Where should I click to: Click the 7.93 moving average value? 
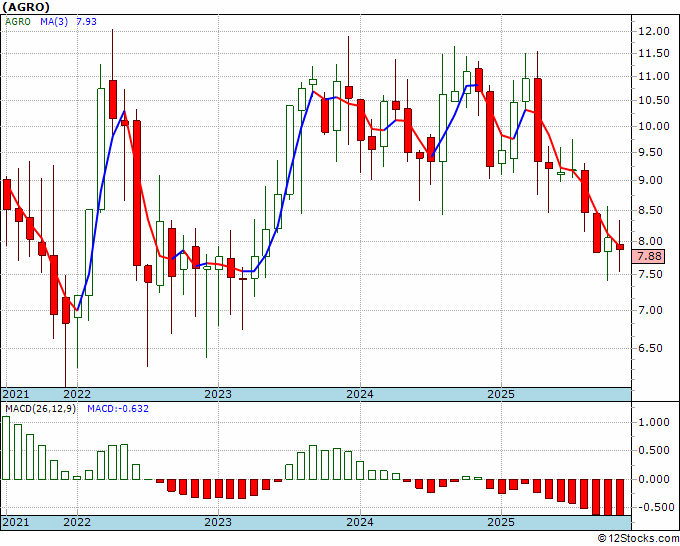86,22
